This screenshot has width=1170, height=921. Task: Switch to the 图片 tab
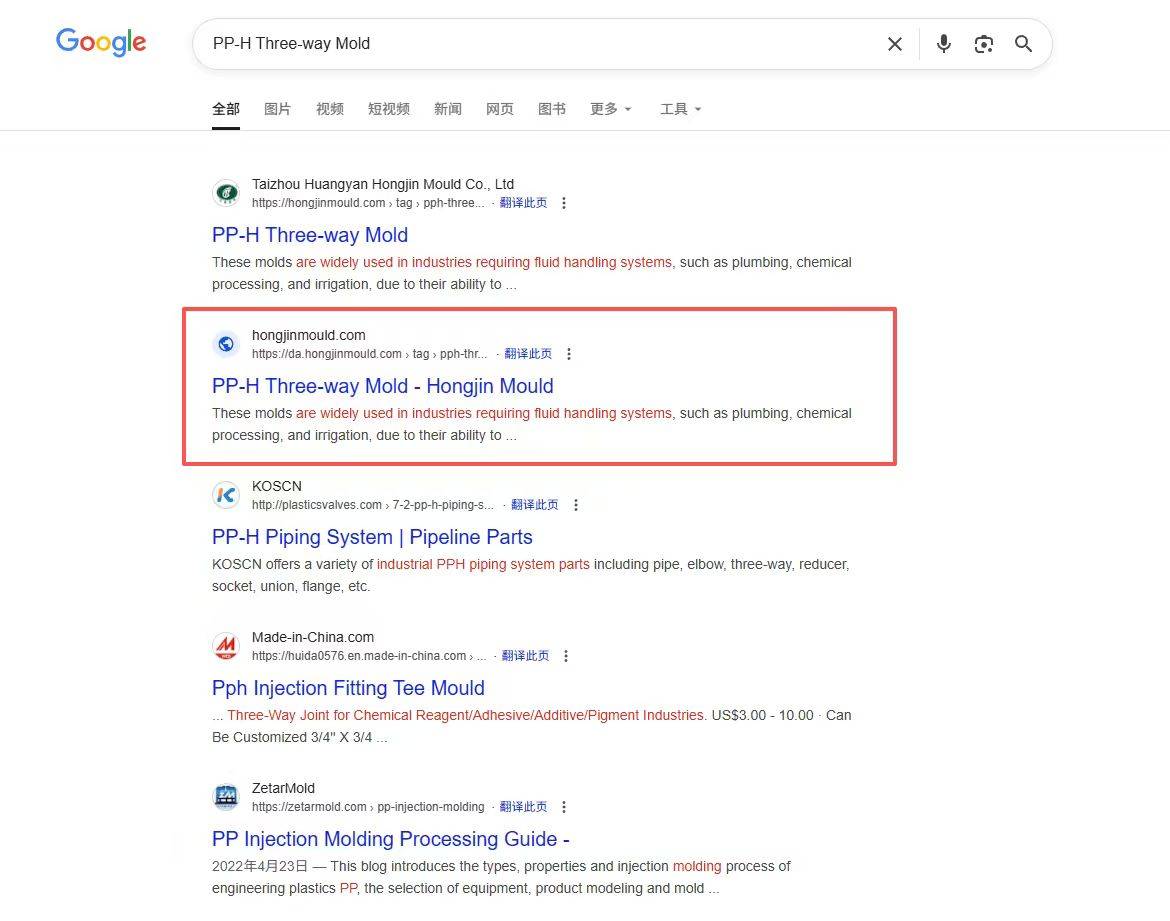[x=277, y=109]
